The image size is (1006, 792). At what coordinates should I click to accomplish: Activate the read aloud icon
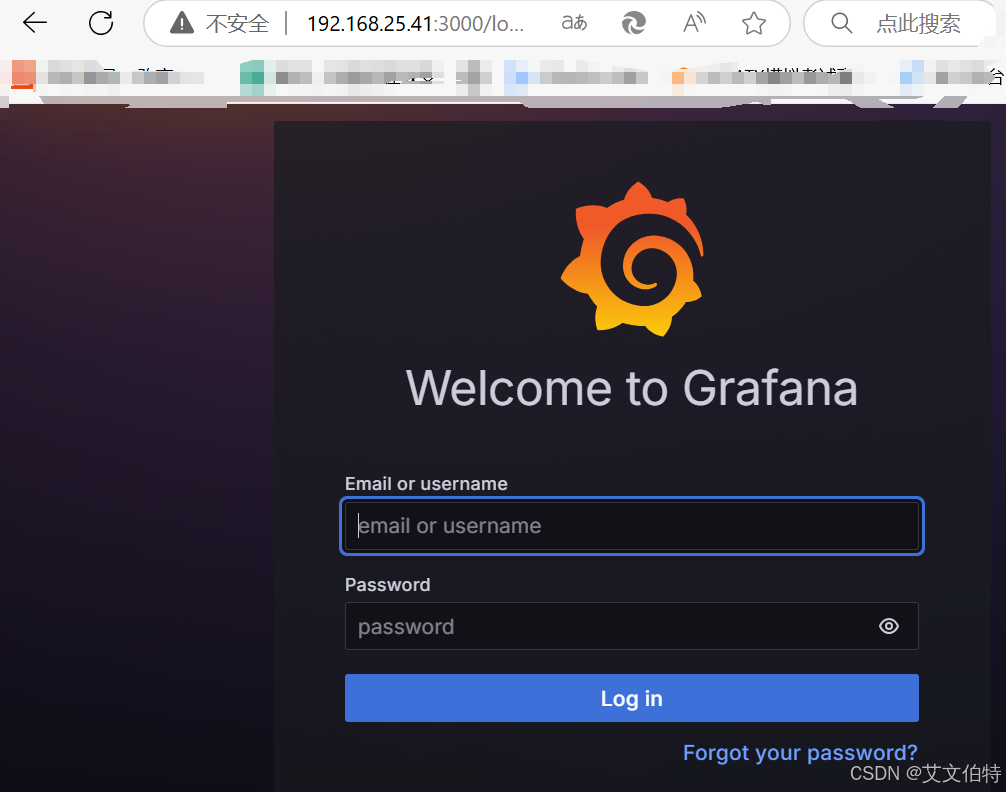pos(694,23)
